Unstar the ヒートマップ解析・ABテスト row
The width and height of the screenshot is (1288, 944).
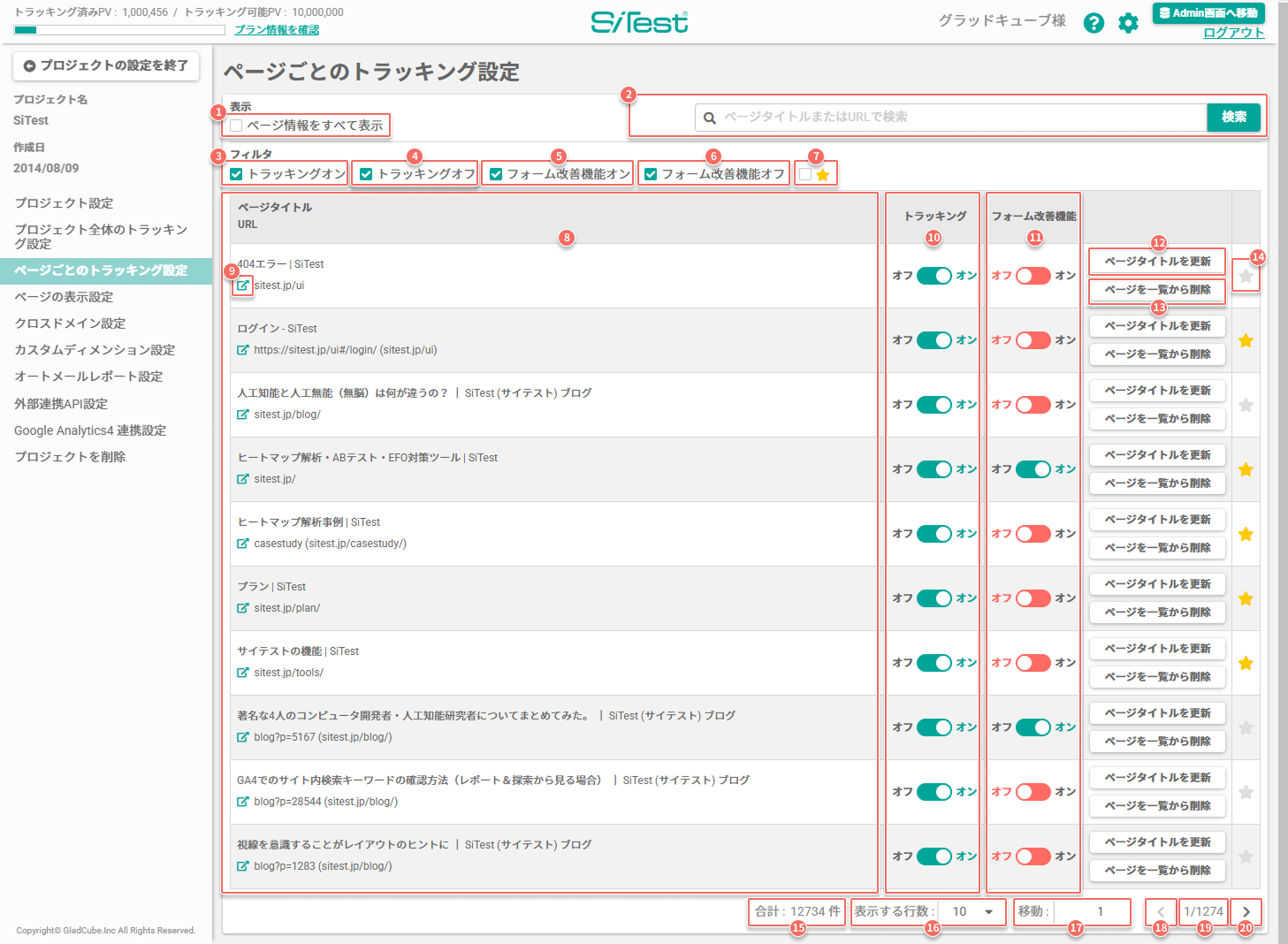[x=1246, y=469]
